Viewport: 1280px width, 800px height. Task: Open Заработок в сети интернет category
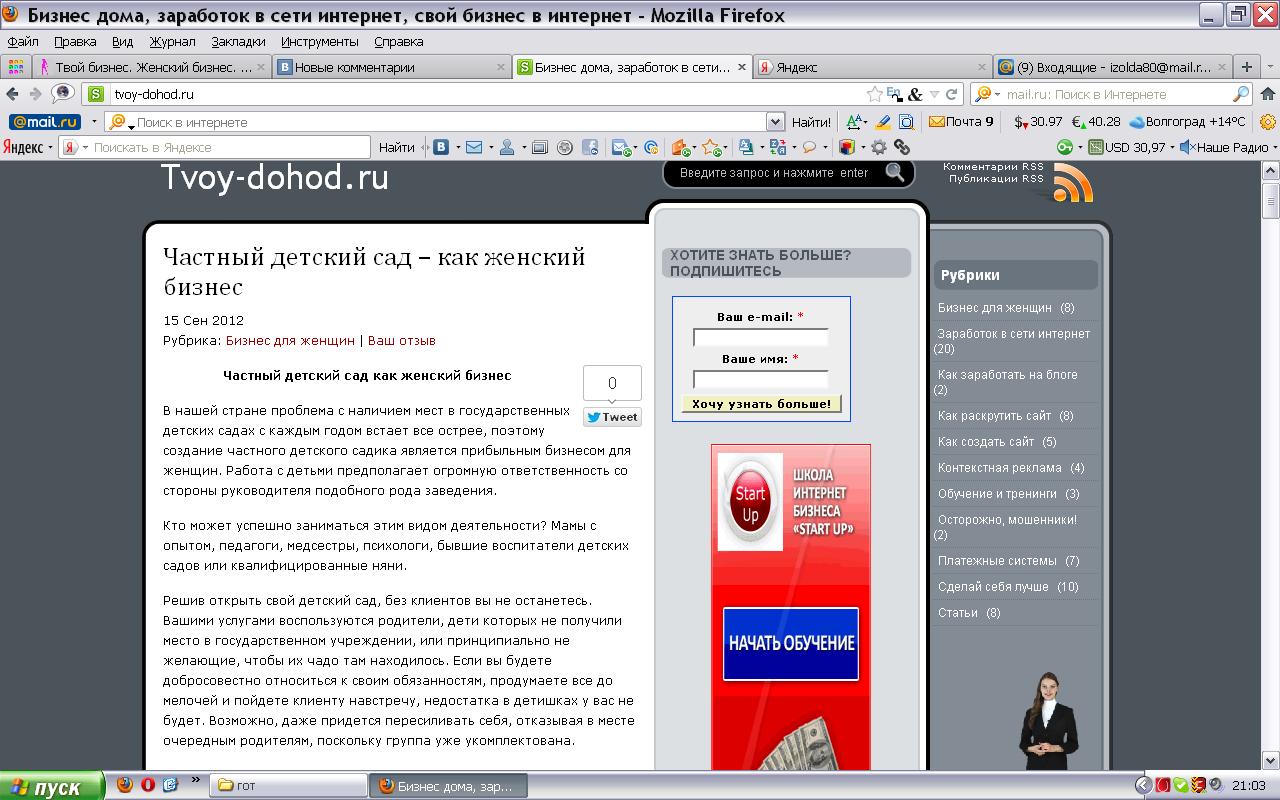(x=1013, y=334)
